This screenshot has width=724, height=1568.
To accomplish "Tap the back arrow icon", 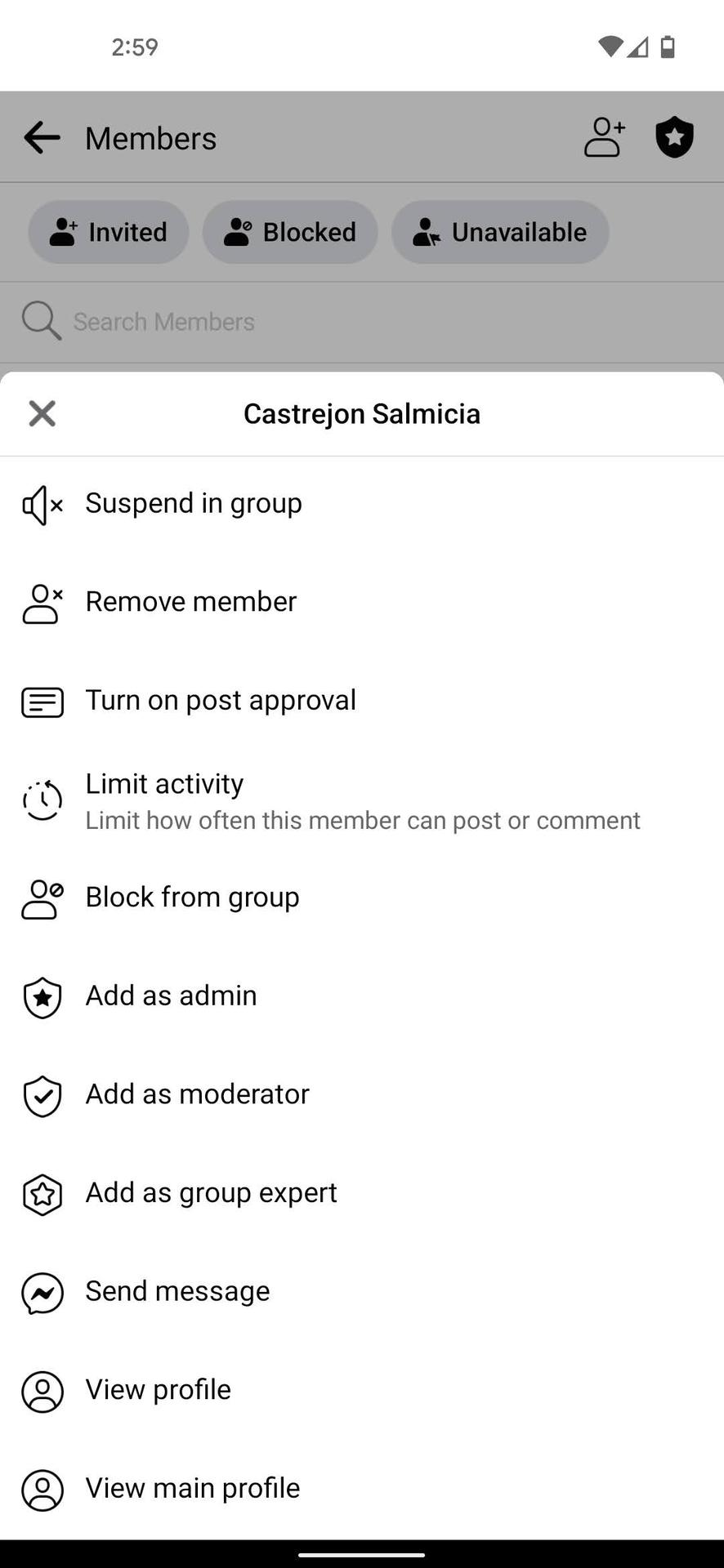I will point(42,138).
